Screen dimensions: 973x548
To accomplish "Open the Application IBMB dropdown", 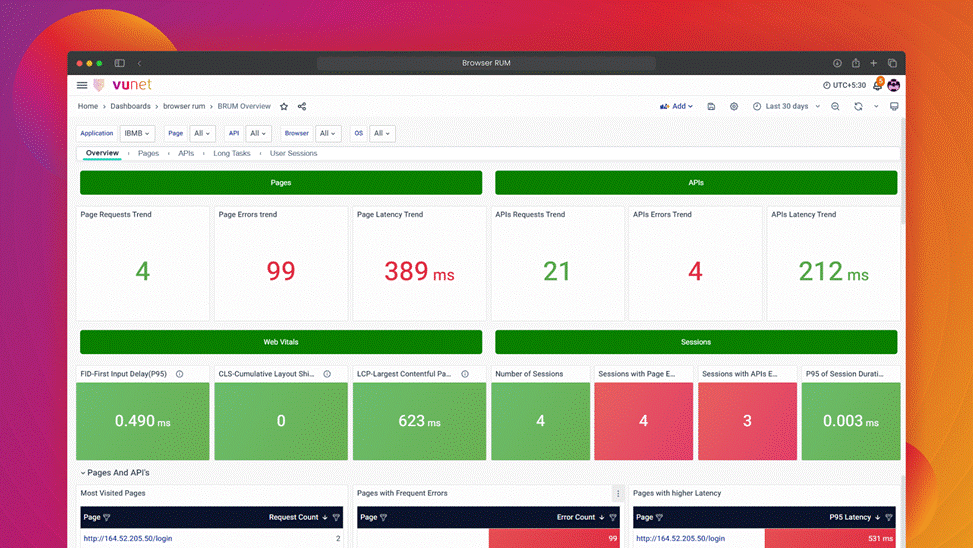I will 137,133.
